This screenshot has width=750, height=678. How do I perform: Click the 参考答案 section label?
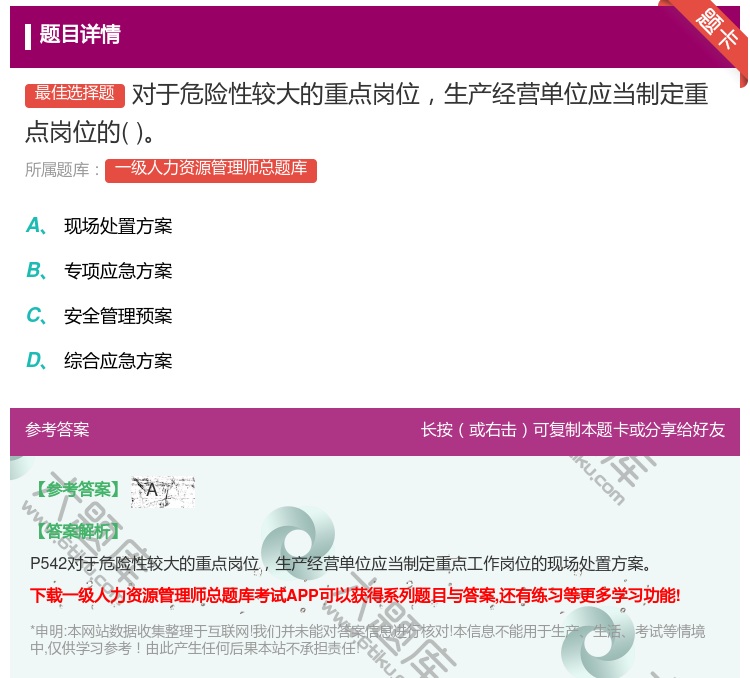[x=57, y=430]
